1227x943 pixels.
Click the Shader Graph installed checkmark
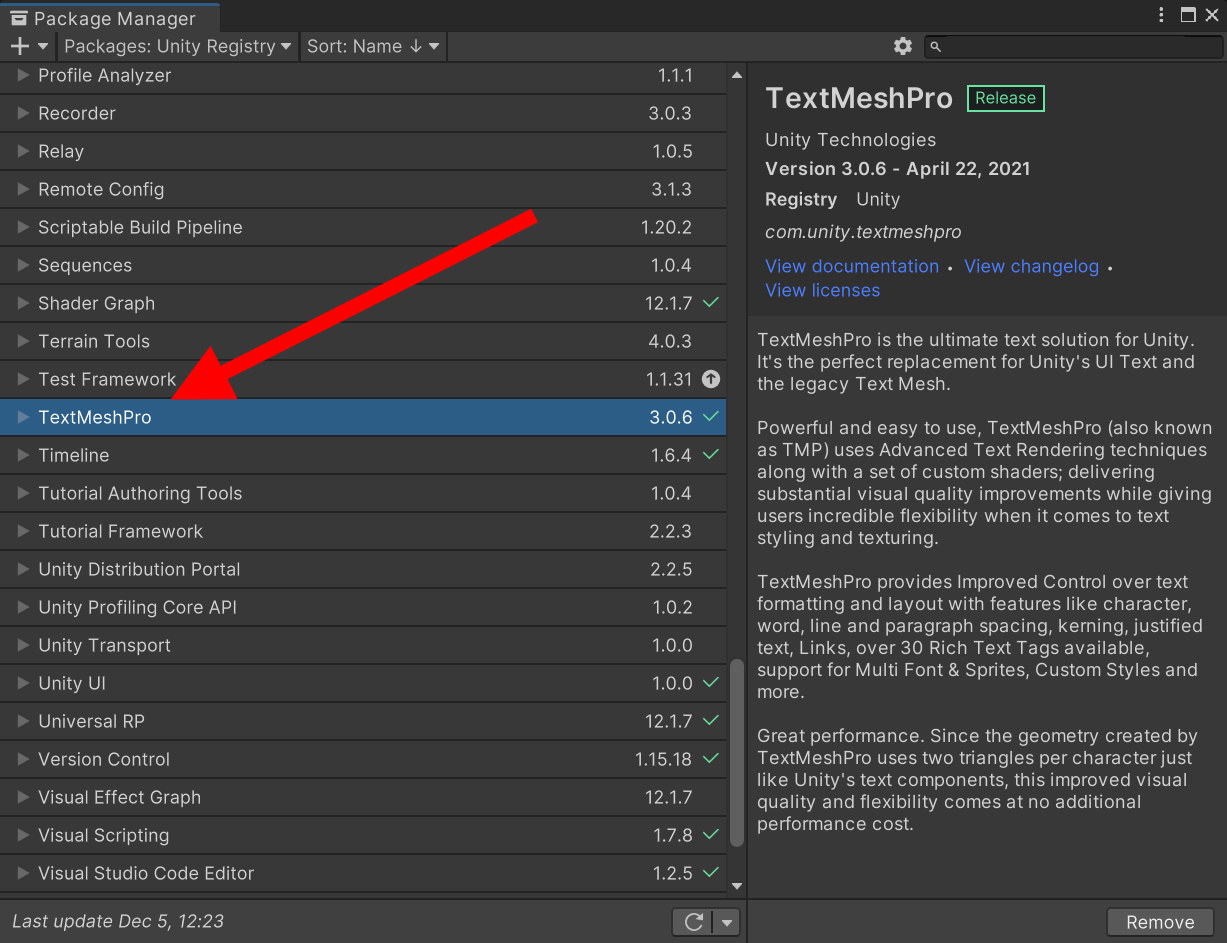click(710, 302)
